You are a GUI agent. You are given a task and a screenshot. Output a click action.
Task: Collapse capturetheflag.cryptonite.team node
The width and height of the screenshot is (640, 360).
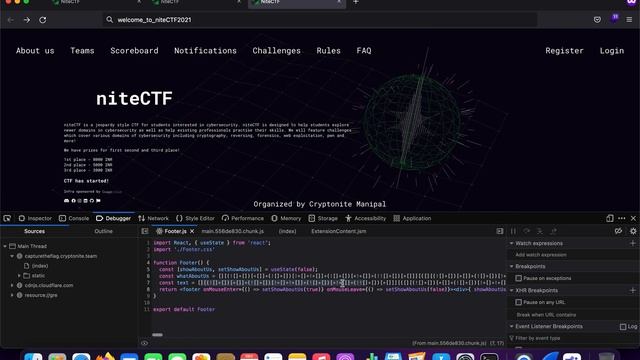click(x=12, y=256)
